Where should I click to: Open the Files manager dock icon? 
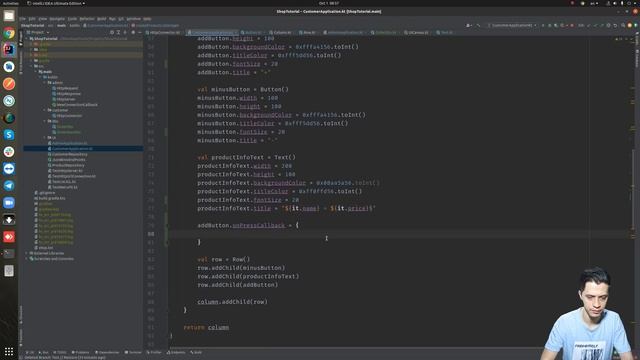coord(9,16)
